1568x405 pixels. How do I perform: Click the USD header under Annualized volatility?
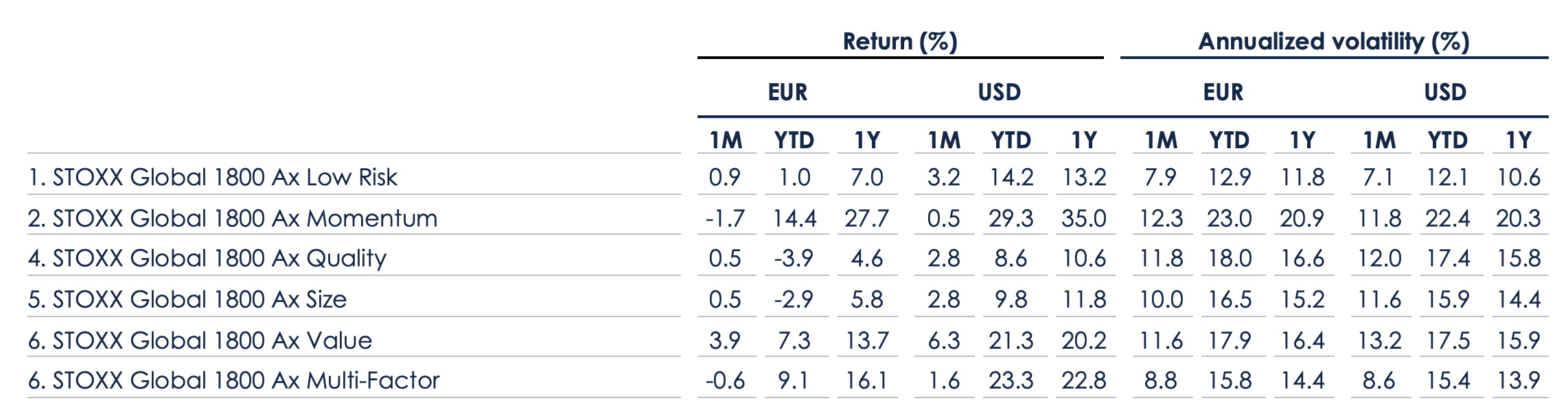(1445, 93)
